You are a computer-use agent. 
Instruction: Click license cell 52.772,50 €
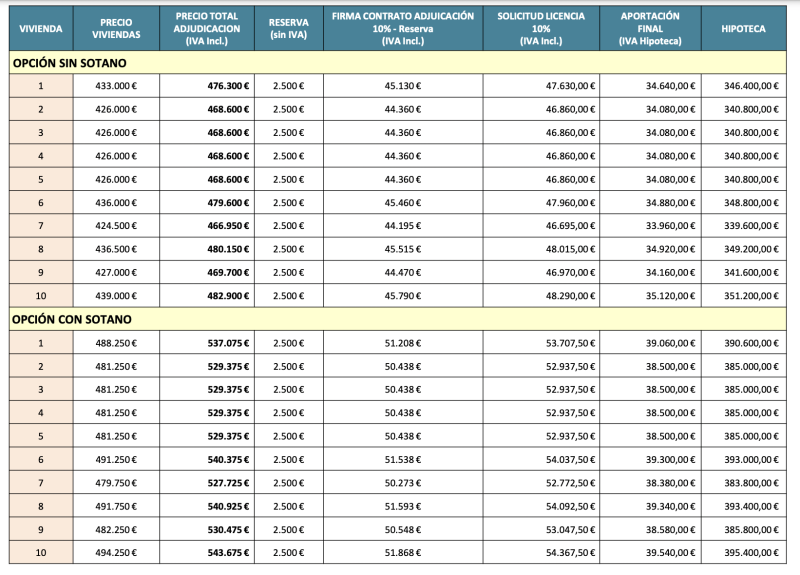[541, 483]
